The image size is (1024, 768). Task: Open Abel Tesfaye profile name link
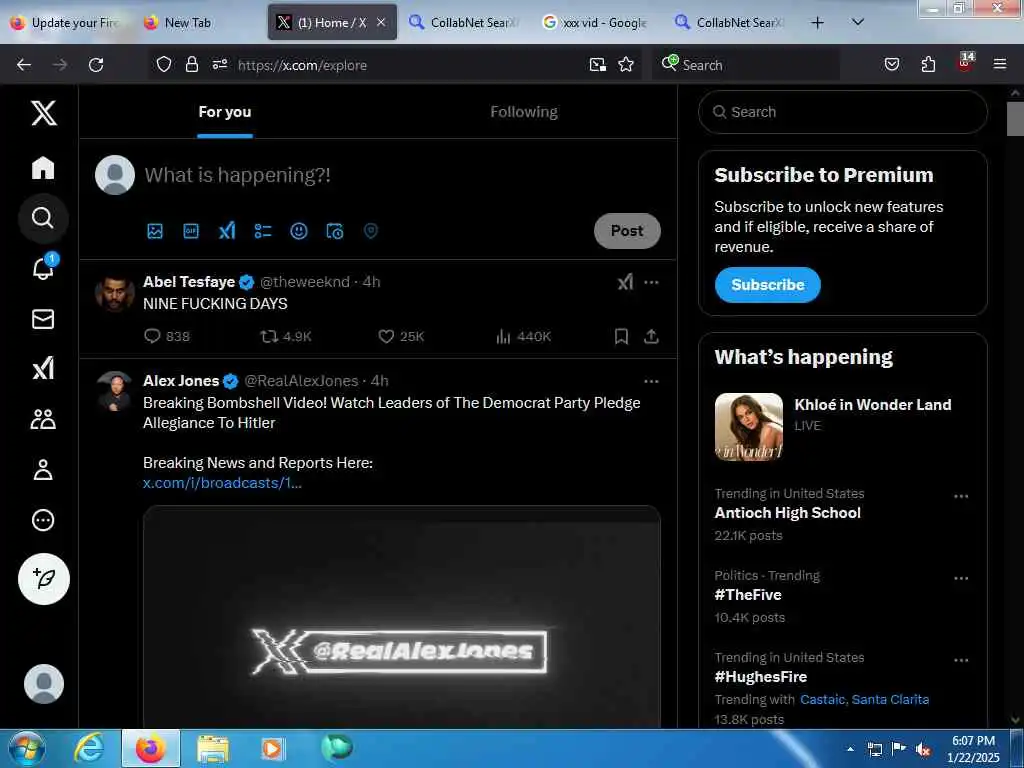point(189,281)
